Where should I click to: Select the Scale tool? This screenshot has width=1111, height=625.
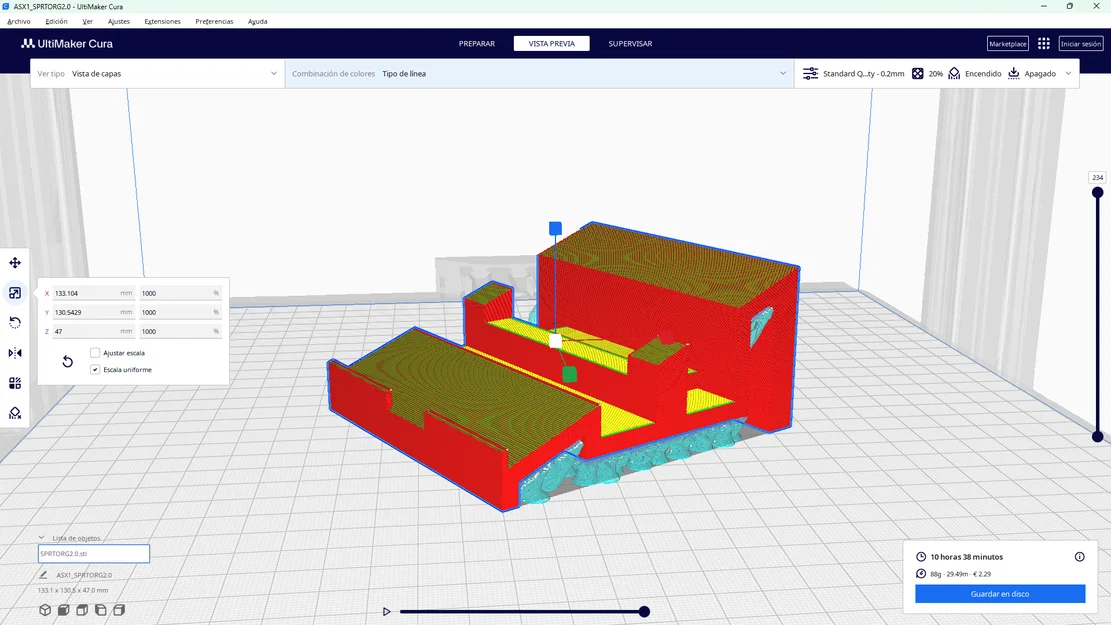pos(14,292)
